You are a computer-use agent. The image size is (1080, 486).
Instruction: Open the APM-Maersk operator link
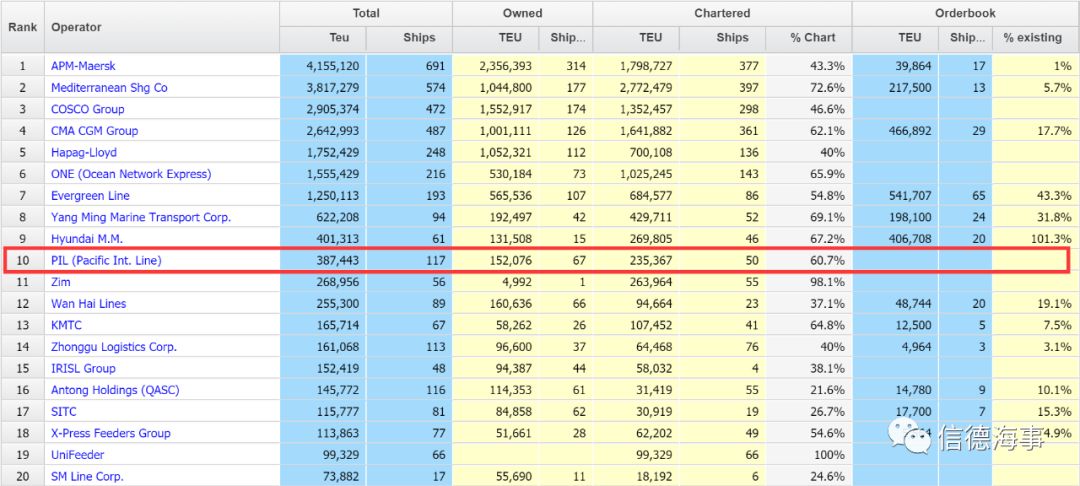click(x=83, y=66)
